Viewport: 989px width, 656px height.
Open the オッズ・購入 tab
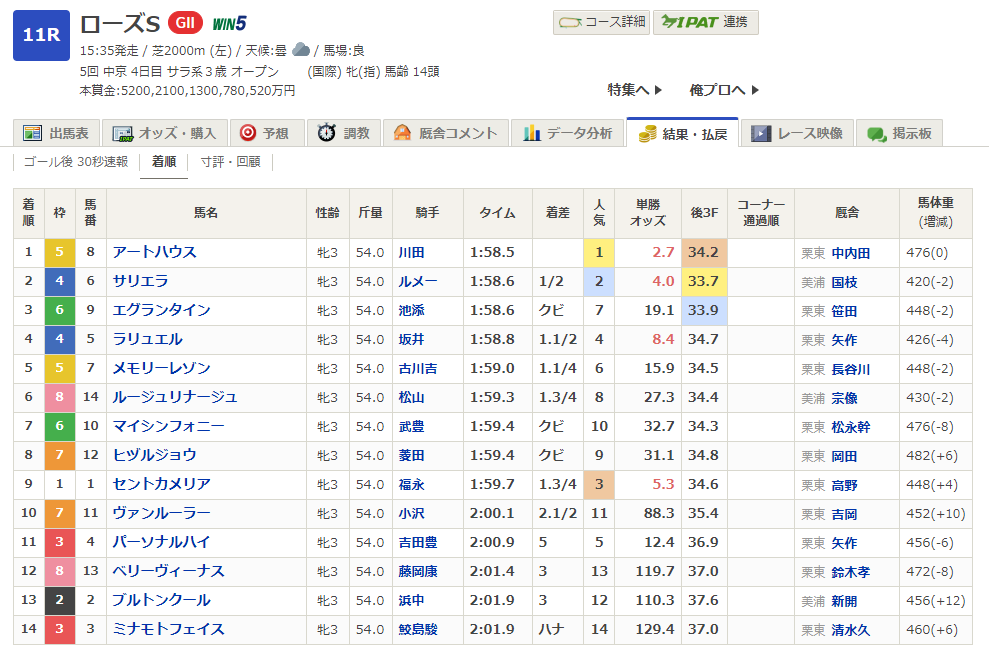[x=165, y=133]
